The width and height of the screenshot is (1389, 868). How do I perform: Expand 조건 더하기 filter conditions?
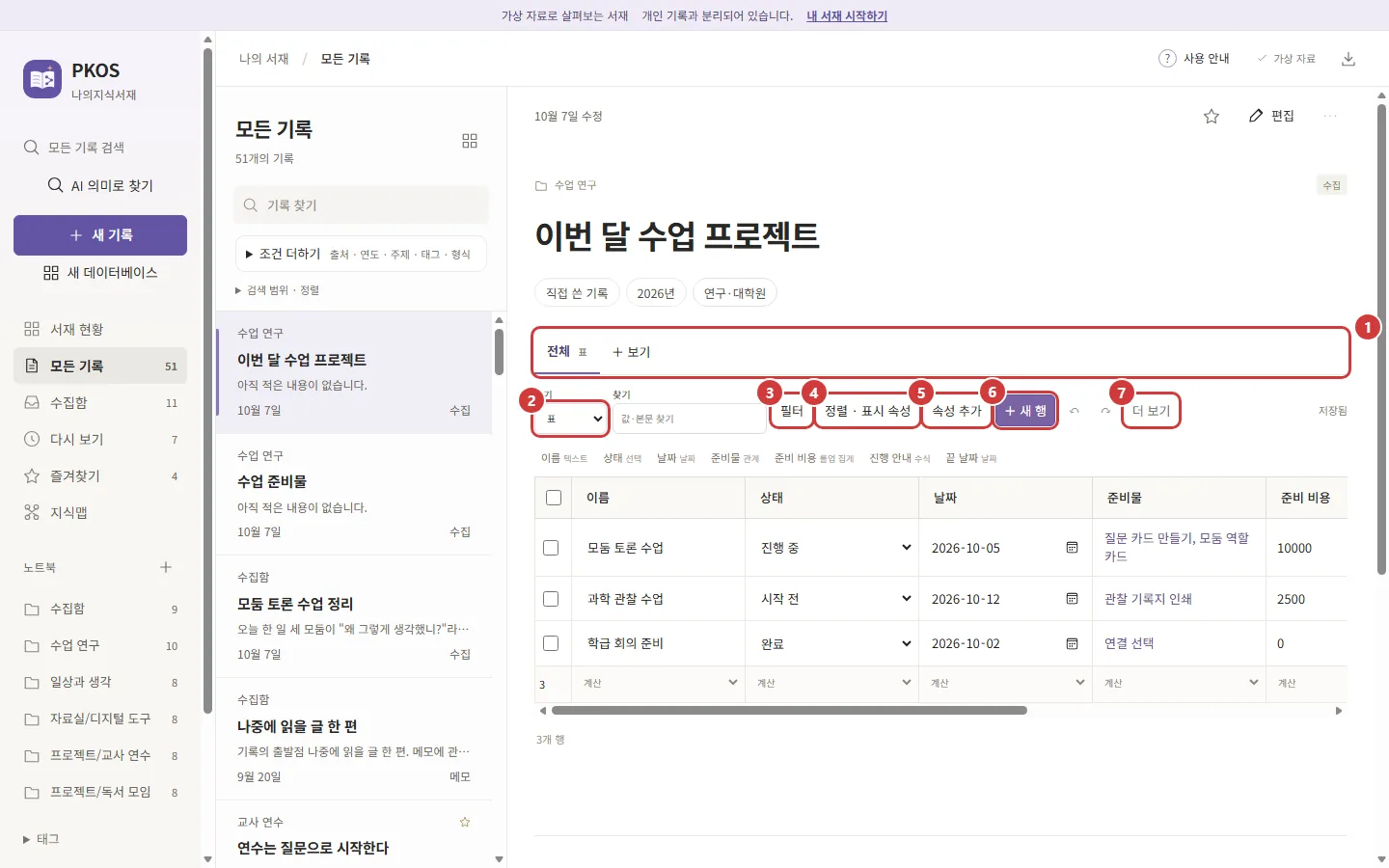tap(361, 254)
